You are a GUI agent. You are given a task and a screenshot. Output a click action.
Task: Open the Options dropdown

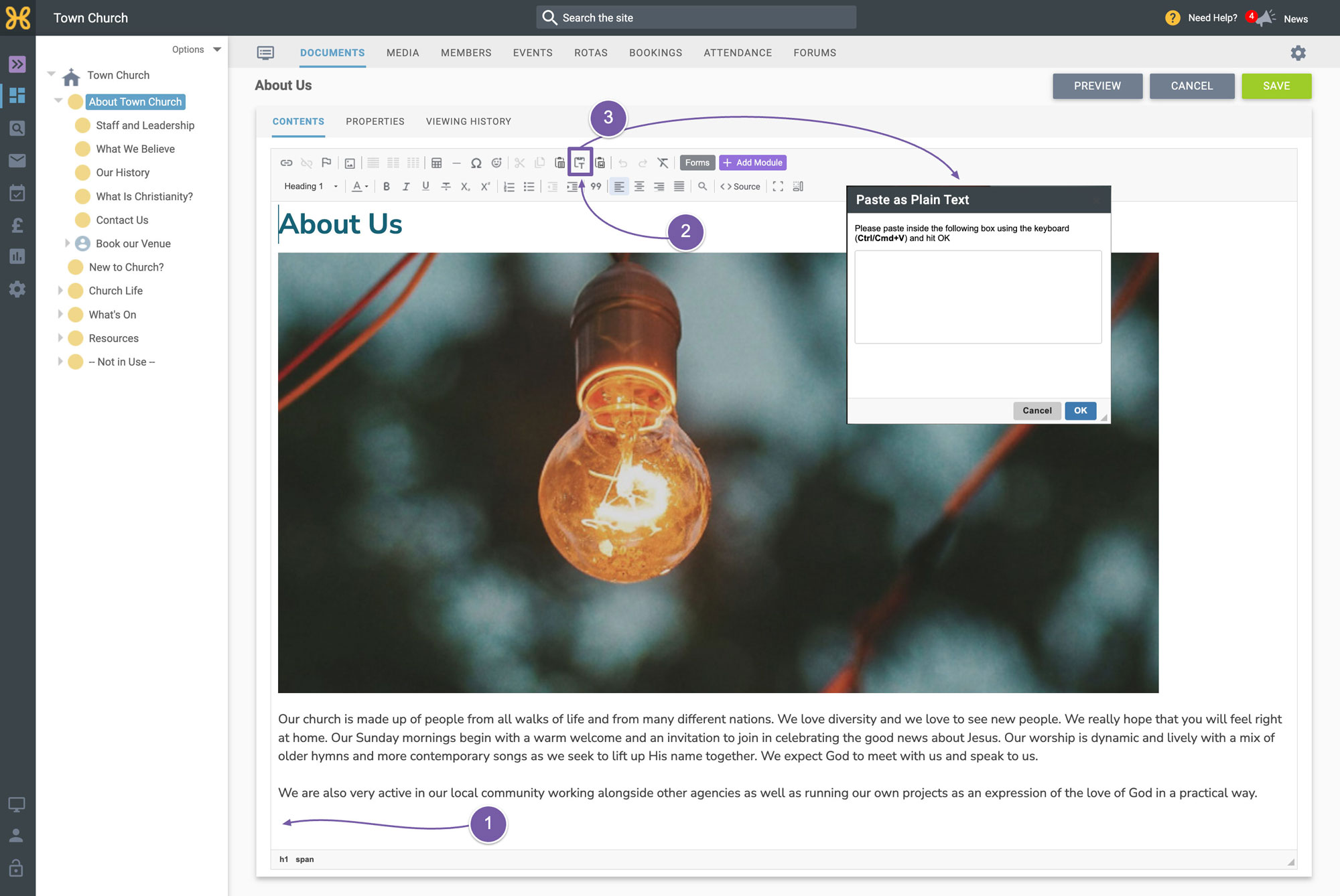click(x=196, y=50)
